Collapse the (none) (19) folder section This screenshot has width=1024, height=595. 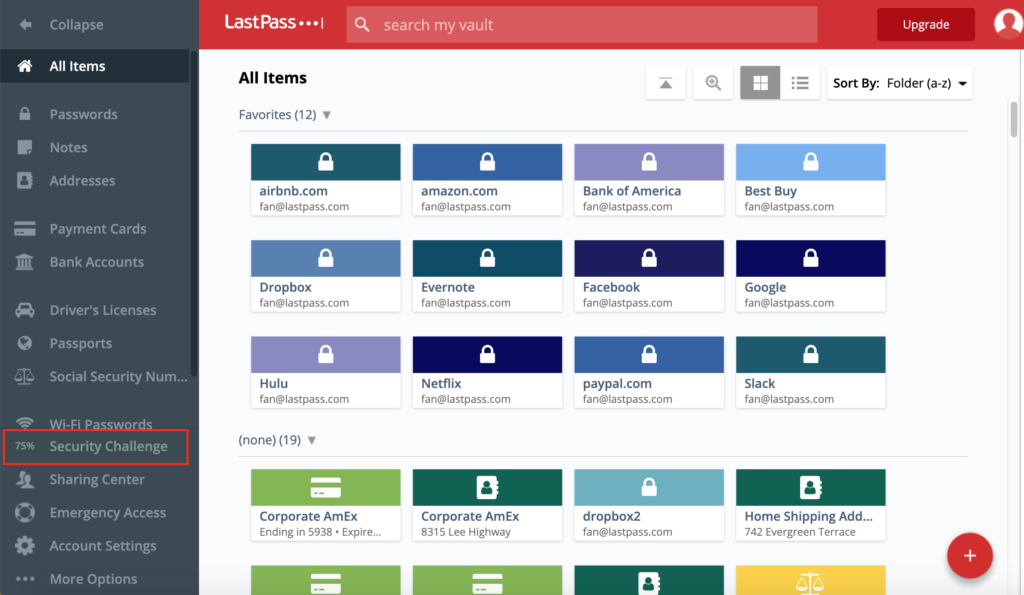312,440
